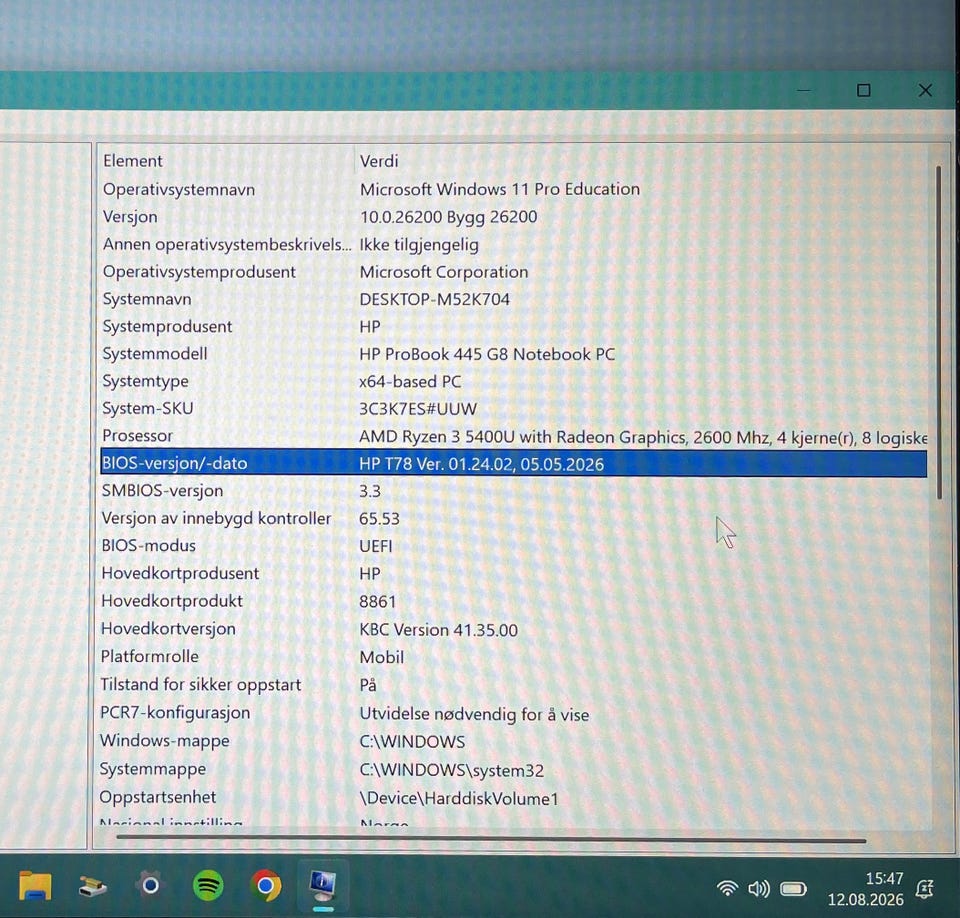
Task: Open Wi-Fi network status icon
Action: 727,888
